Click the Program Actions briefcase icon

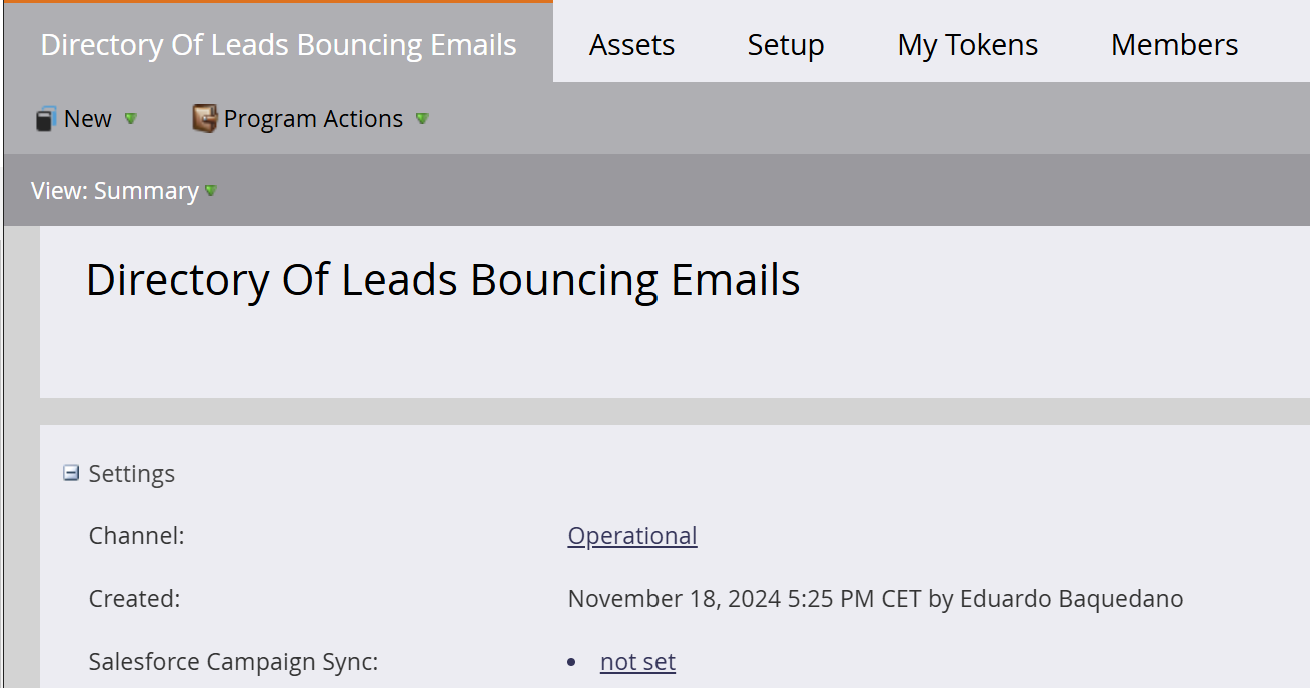point(204,119)
